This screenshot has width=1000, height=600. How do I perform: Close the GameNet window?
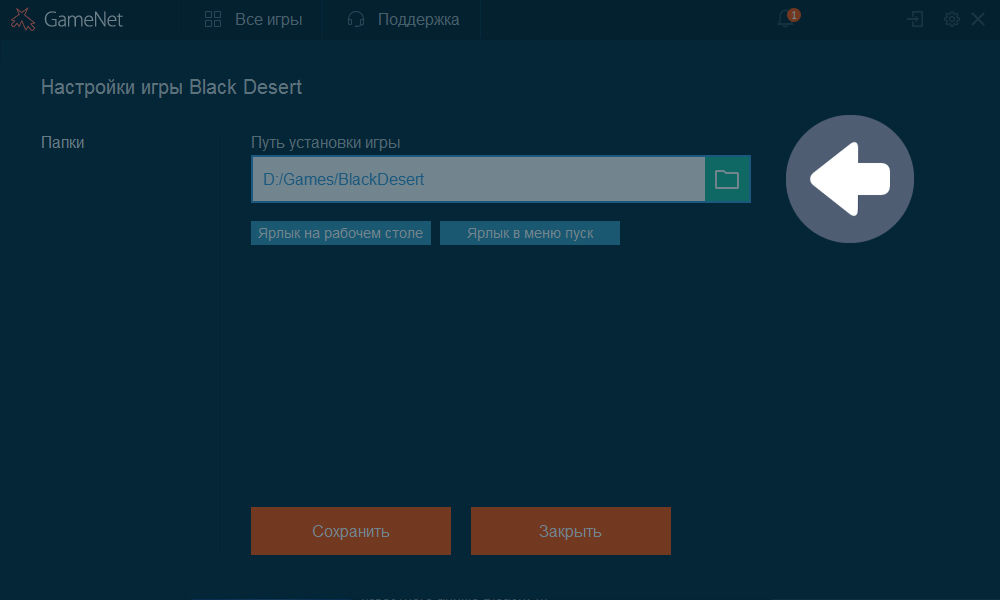coord(978,19)
